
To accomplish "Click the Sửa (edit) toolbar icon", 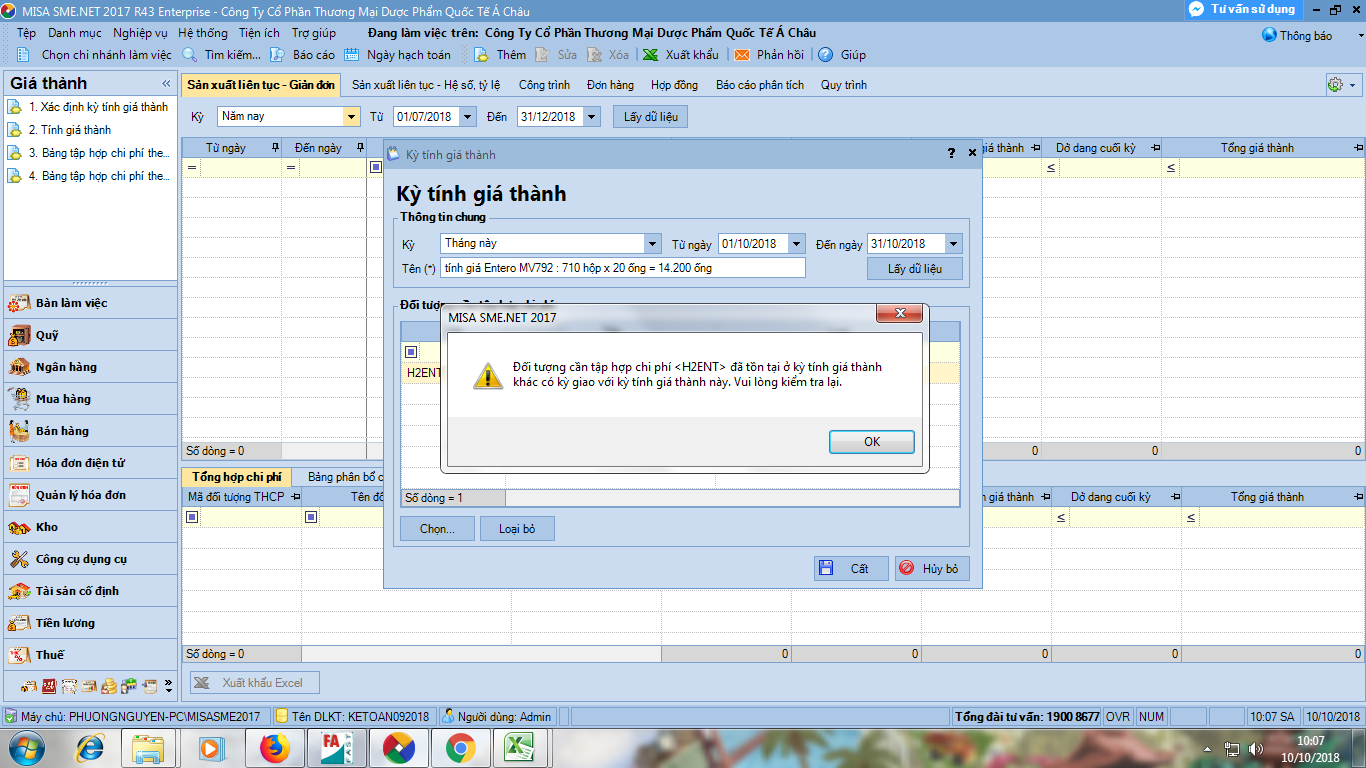I will [543, 55].
